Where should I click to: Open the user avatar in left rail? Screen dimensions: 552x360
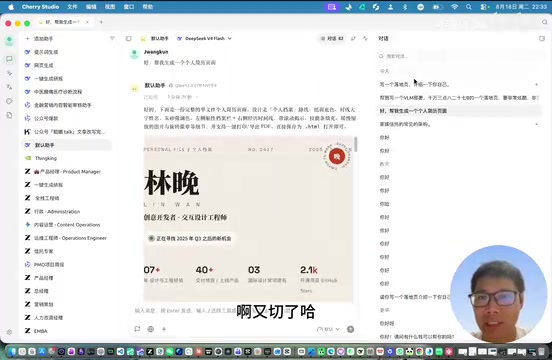point(9,41)
